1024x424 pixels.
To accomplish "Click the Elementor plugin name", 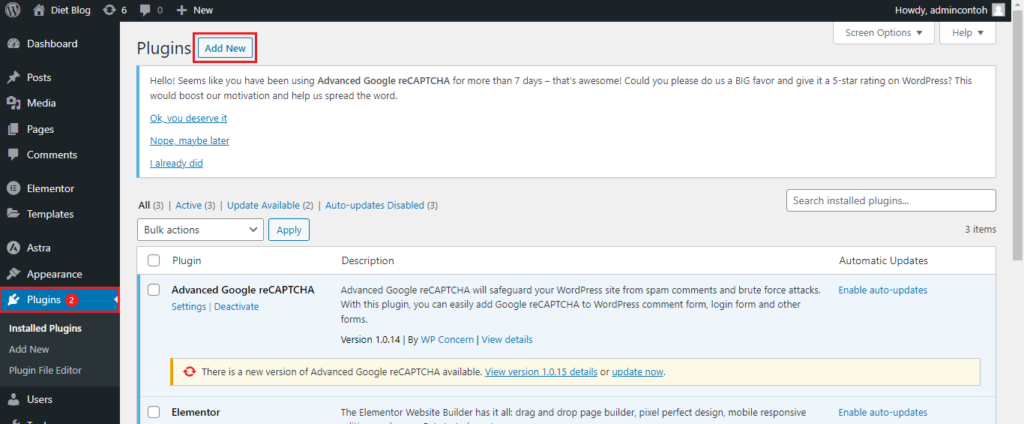I will point(196,412).
